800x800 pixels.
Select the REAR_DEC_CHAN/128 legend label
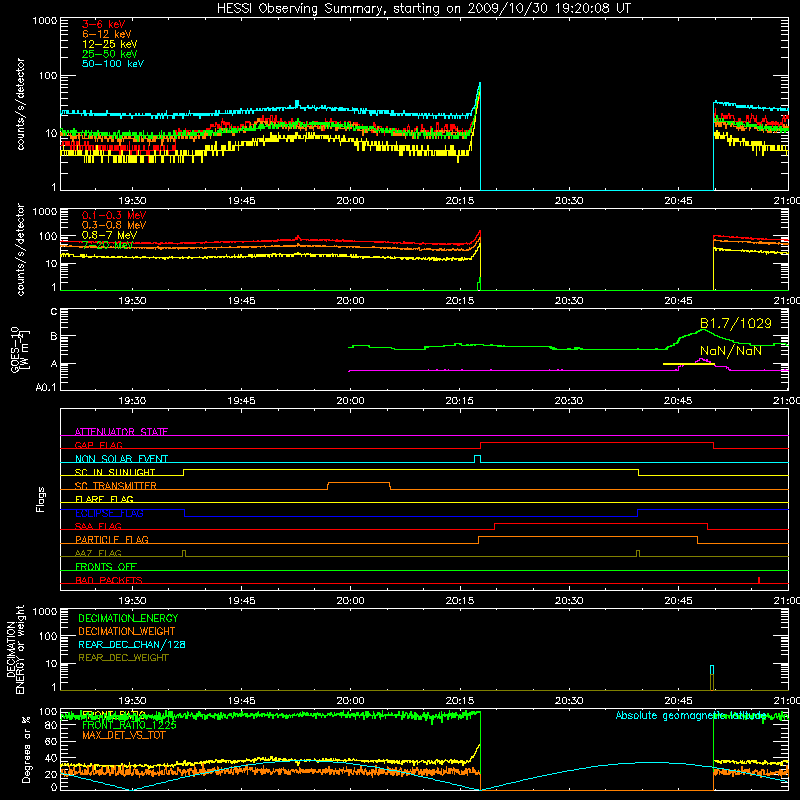coord(132,644)
